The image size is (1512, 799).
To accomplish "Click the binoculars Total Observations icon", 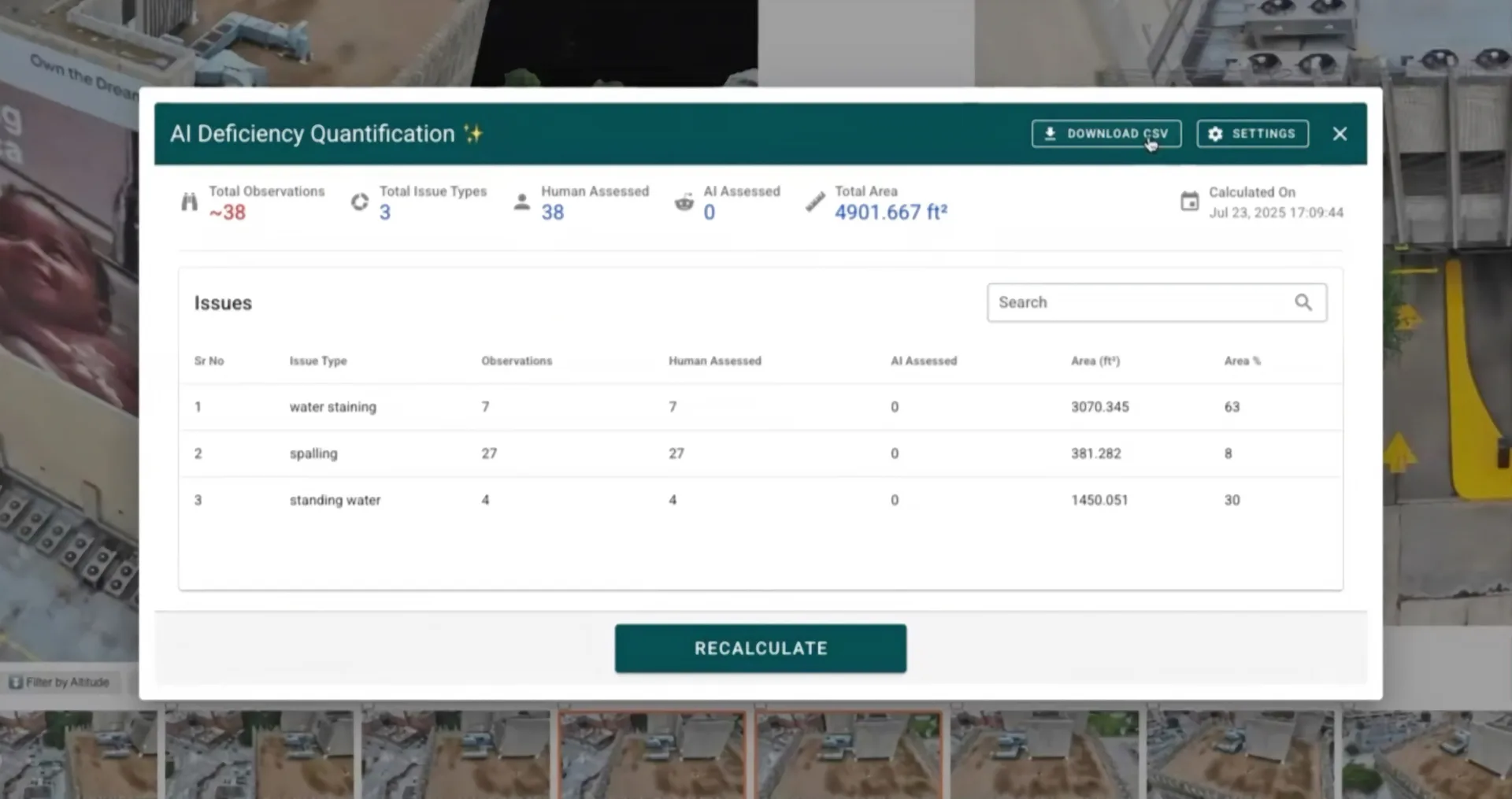I will (x=189, y=202).
